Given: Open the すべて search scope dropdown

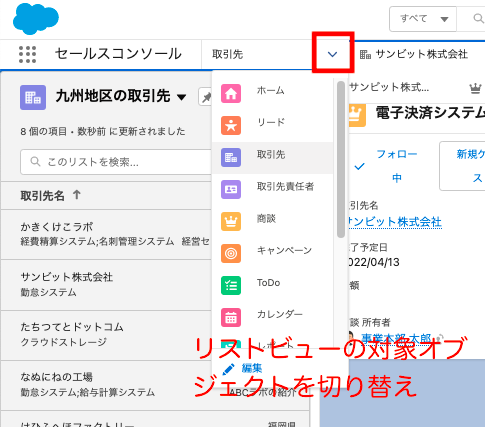Looking at the screenshot, I should pos(423,19).
